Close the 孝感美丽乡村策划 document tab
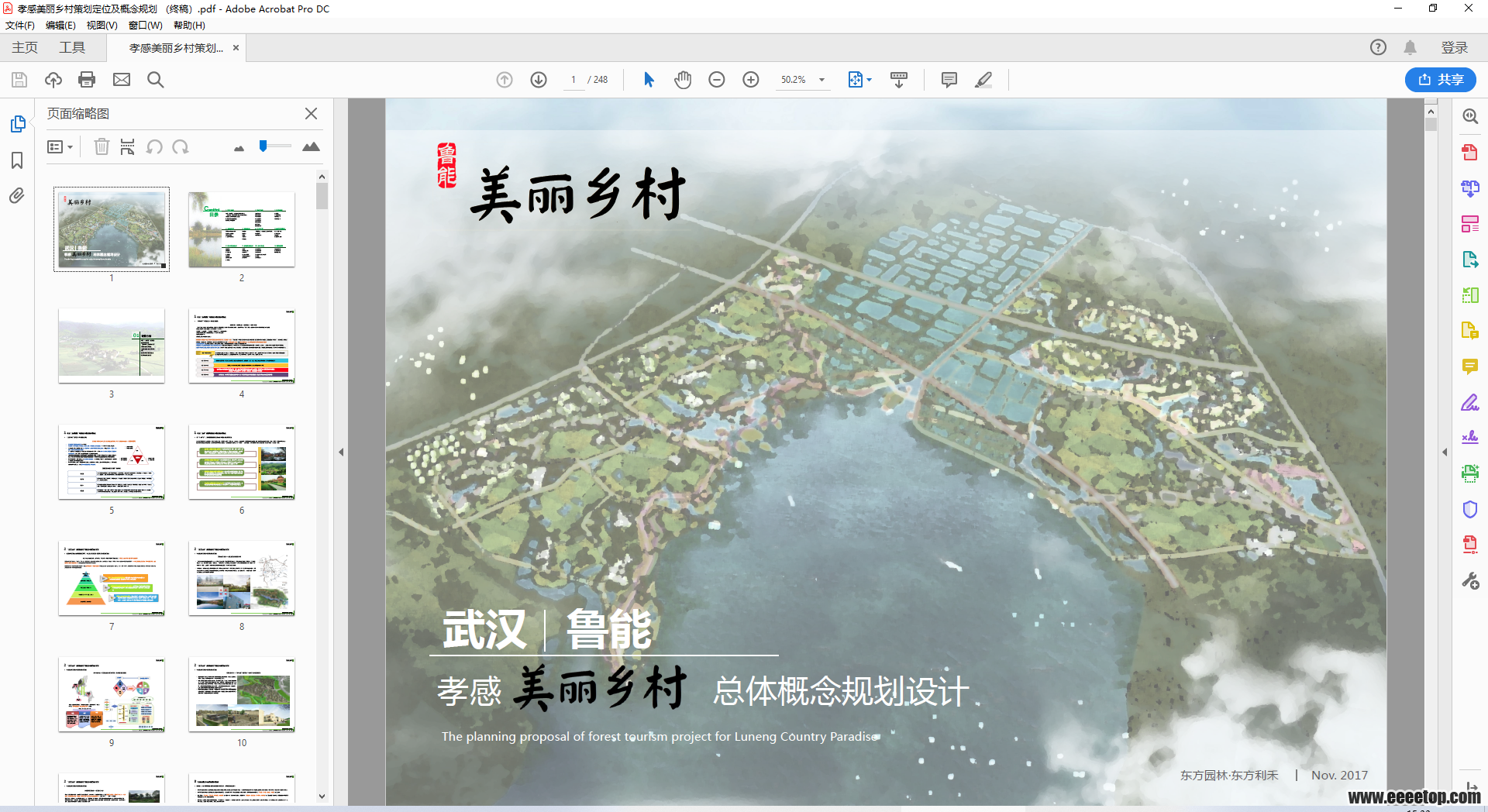 click(236, 48)
